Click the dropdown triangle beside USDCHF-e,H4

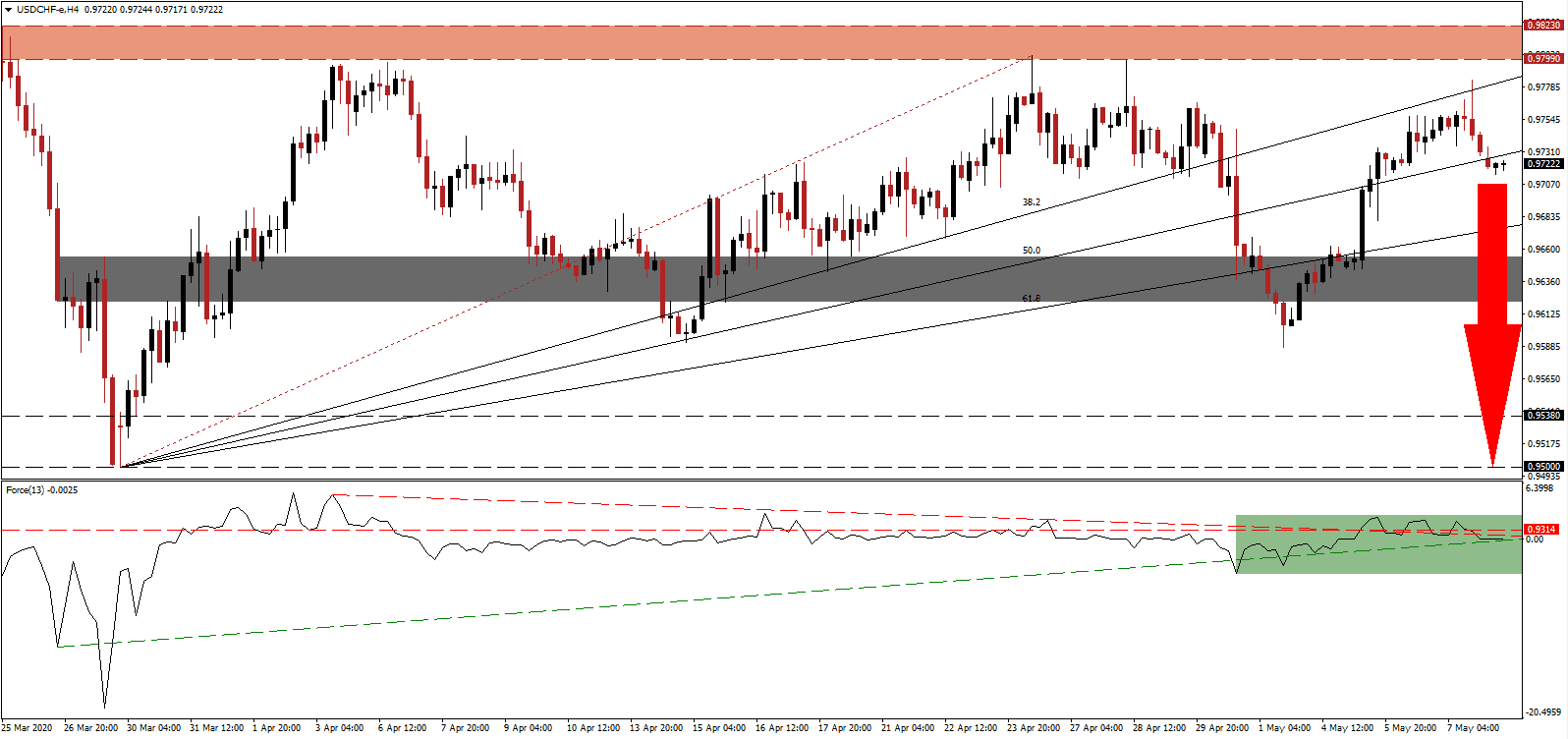8,10
